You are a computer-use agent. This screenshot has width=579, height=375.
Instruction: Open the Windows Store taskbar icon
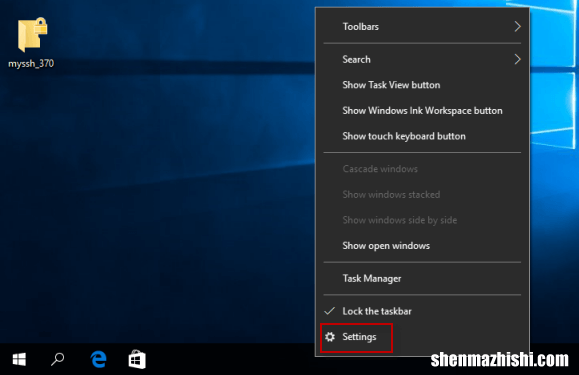point(137,359)
